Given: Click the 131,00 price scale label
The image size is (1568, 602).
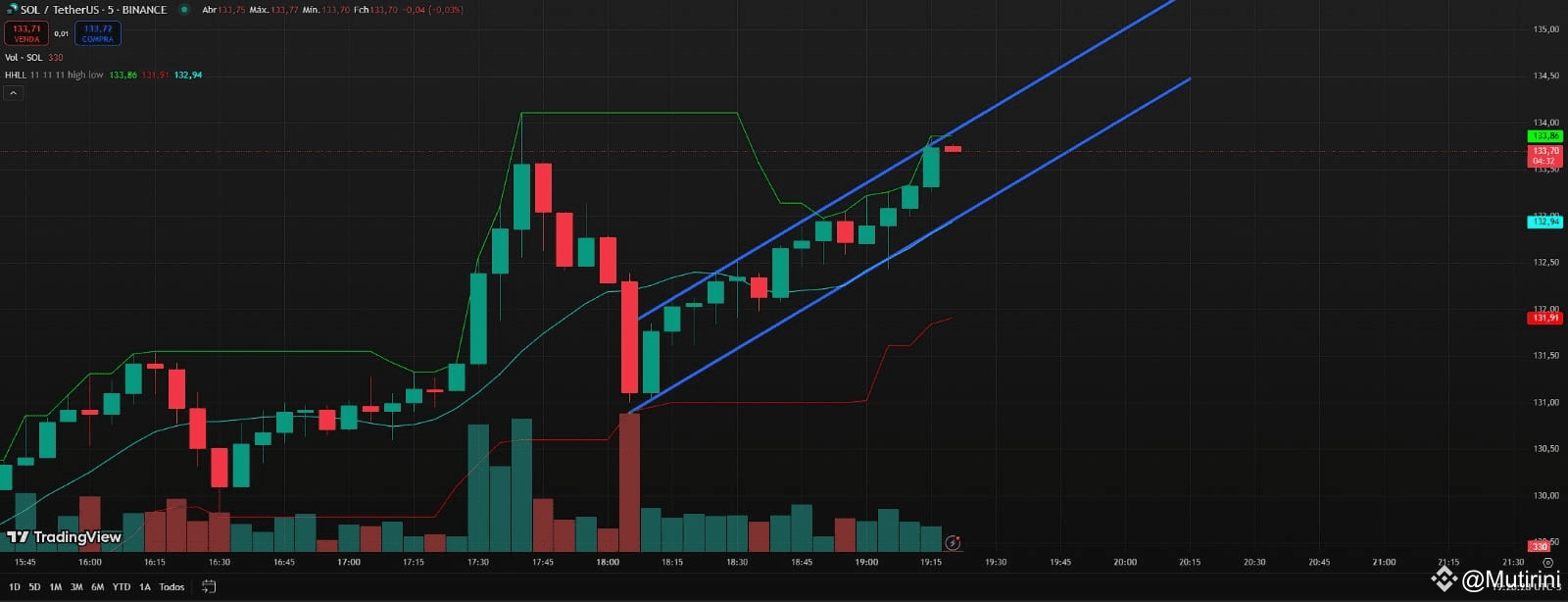Looking at the screenshot, I should click(x=1545, y=402).
